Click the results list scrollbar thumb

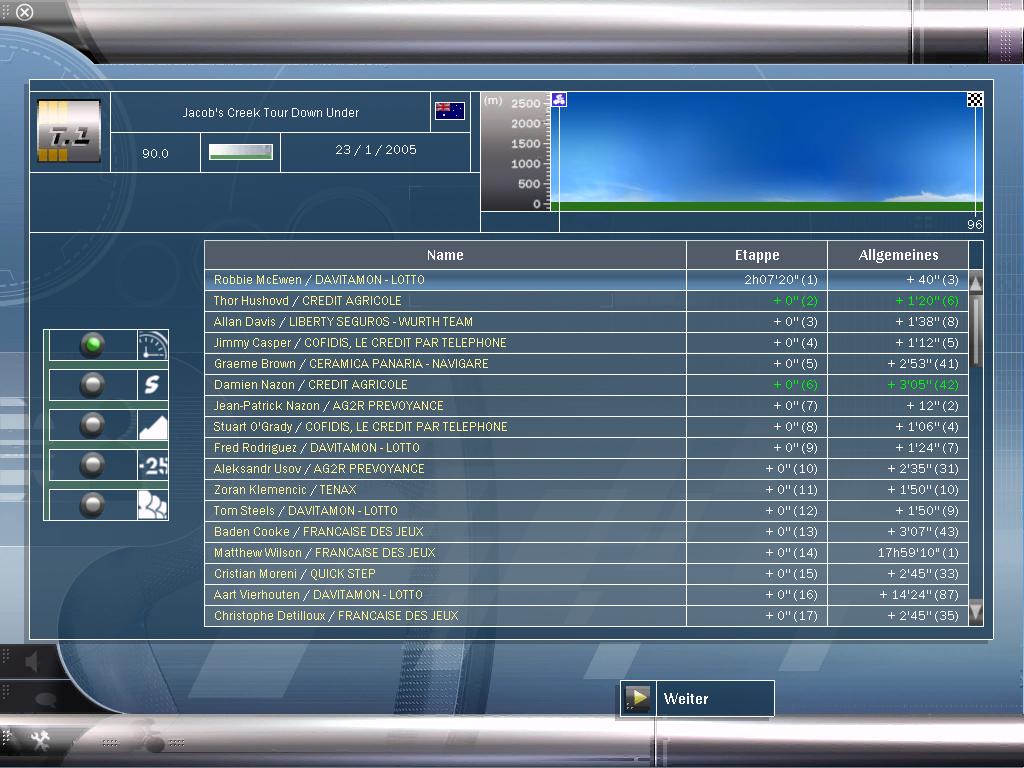[x=976, y=330]
